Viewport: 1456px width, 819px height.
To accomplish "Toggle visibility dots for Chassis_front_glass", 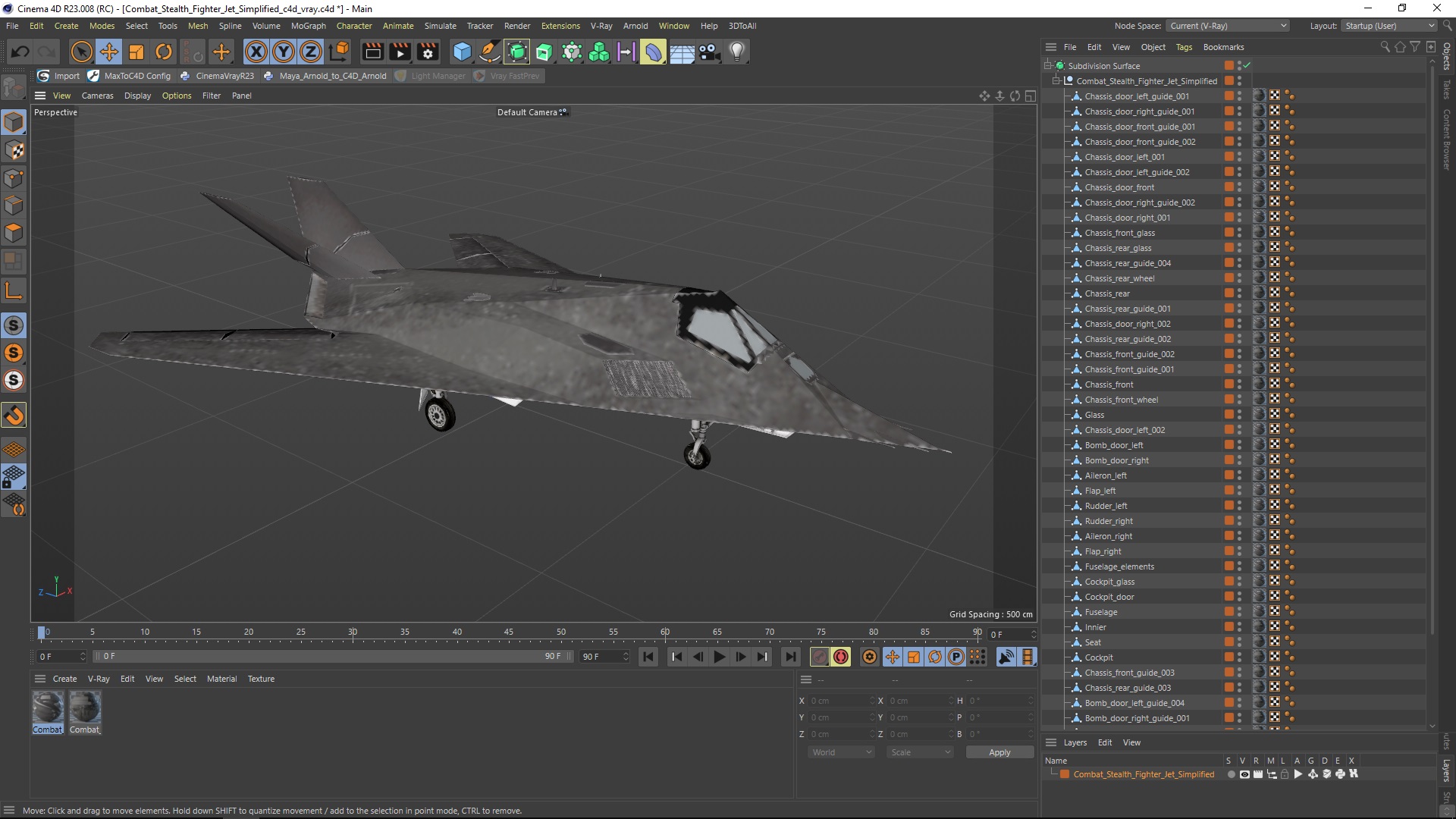I will click(1240, 233).
